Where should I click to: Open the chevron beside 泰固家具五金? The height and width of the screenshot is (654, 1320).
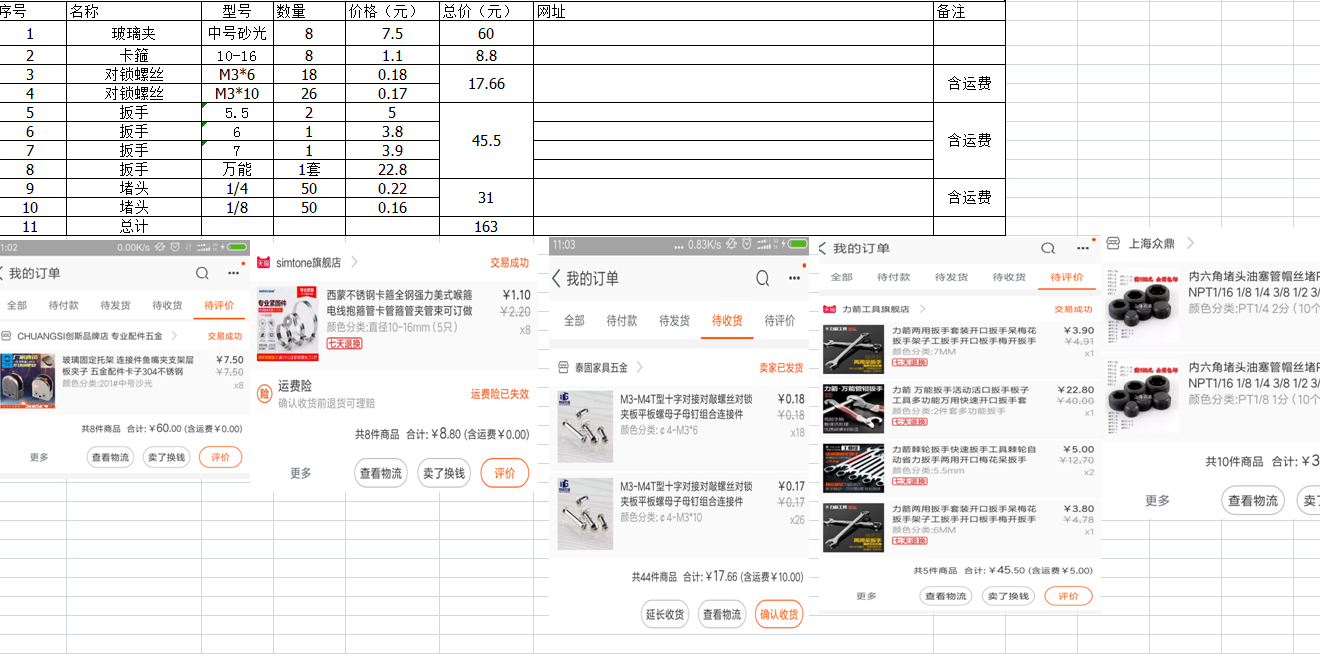pyautogui.click(x=639, y=368)
